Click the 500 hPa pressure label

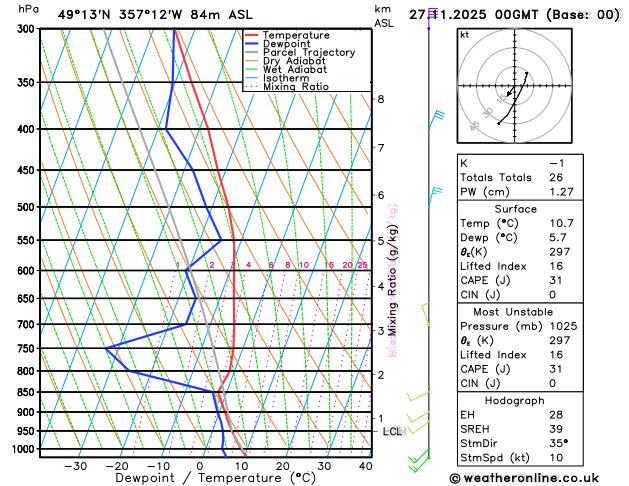click(27, 207)
